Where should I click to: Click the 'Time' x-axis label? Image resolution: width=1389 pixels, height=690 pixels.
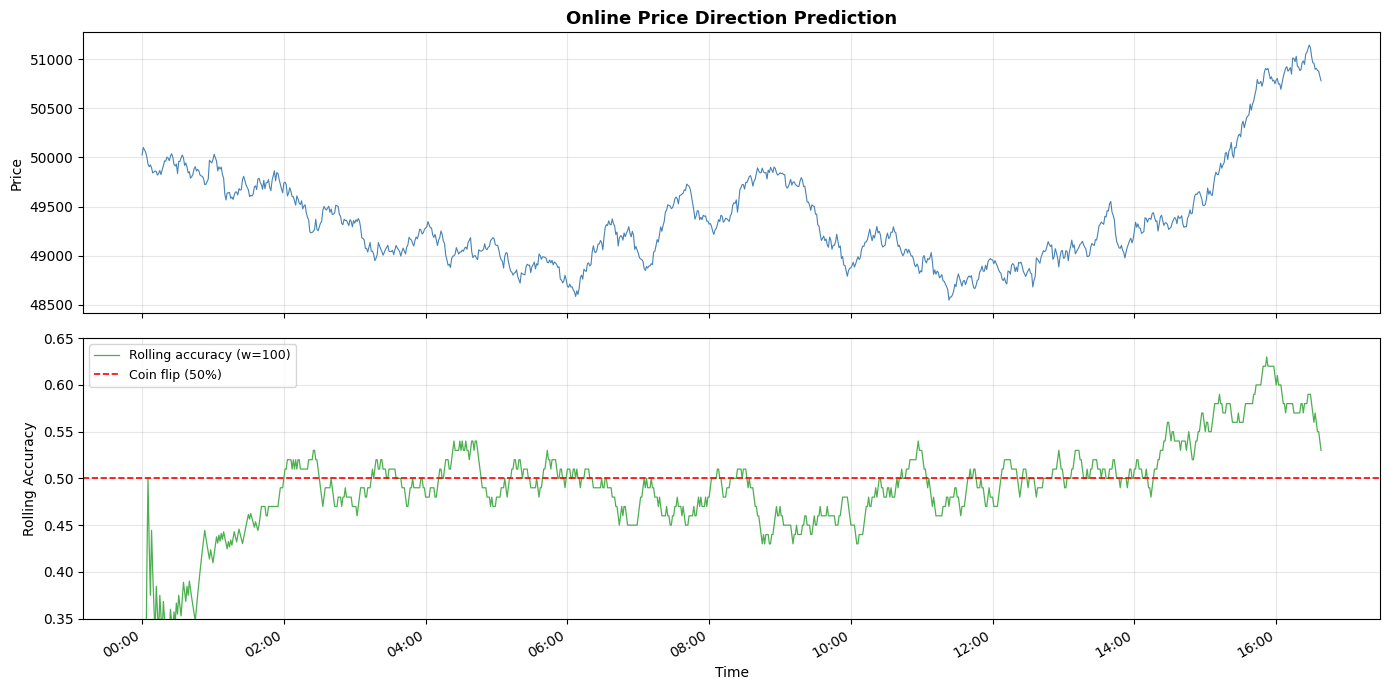pos(731,672)
